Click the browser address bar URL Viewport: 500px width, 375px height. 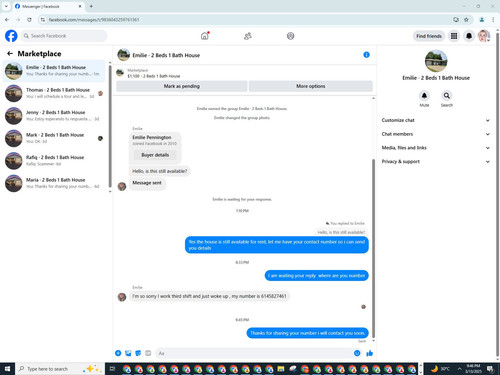click(94, 20)
